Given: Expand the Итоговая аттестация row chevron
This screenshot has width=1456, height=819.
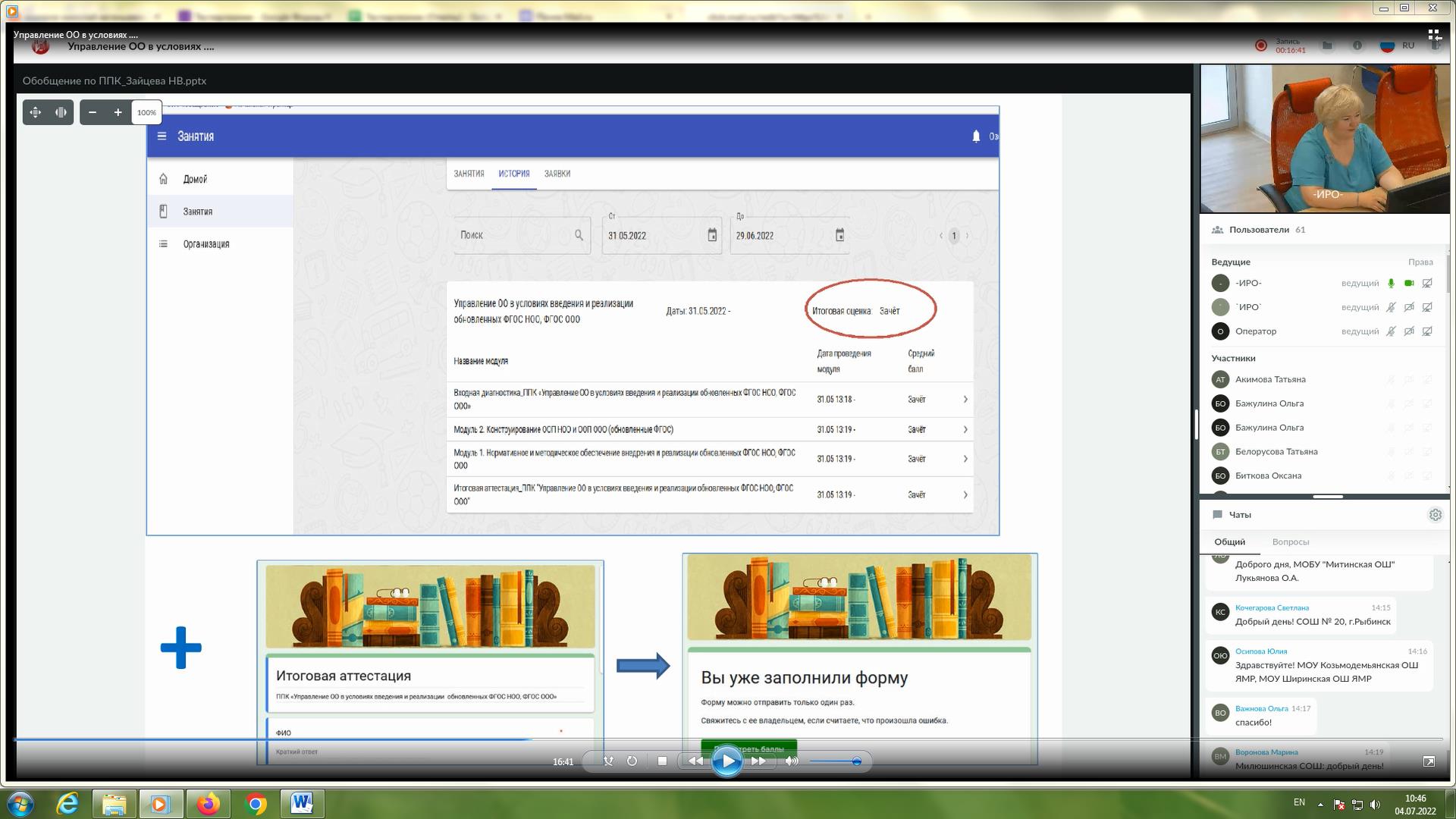Looking at the screenshot, I should click(x=965, y=494).
